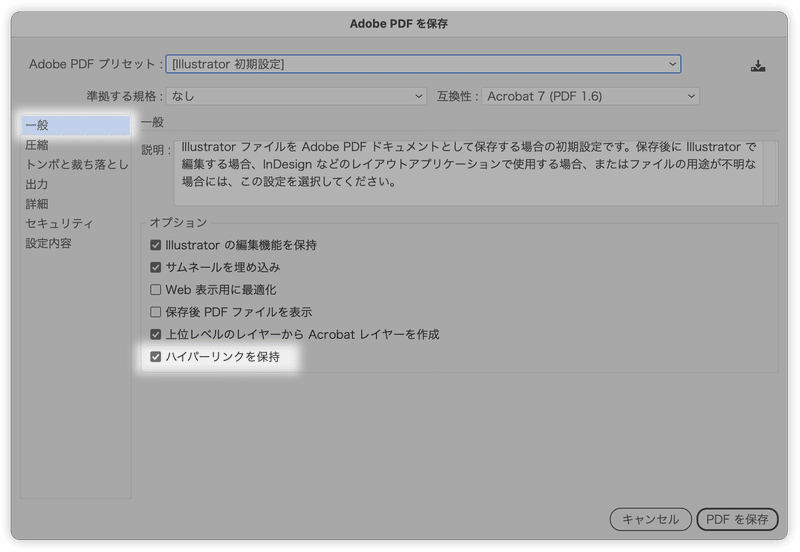
Task: Click the save preset download icon
Action: tap(758, 66)
